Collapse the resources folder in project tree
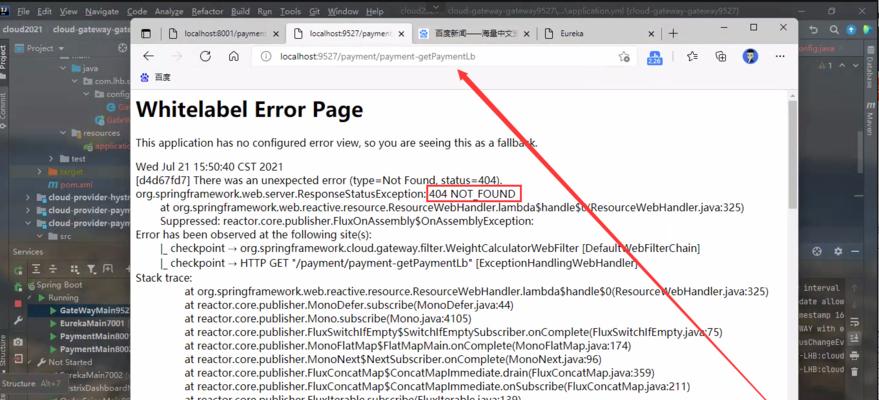This screenshot has height=400, width=879. click(63, 133)
